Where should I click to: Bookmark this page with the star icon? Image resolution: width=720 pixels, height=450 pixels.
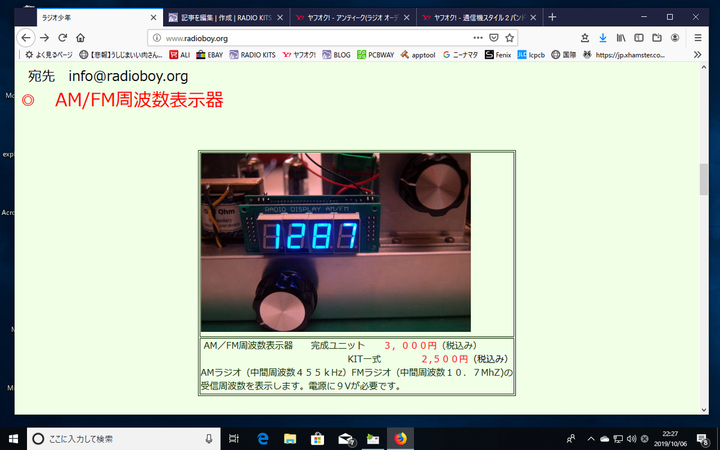[x=509, y=37]
